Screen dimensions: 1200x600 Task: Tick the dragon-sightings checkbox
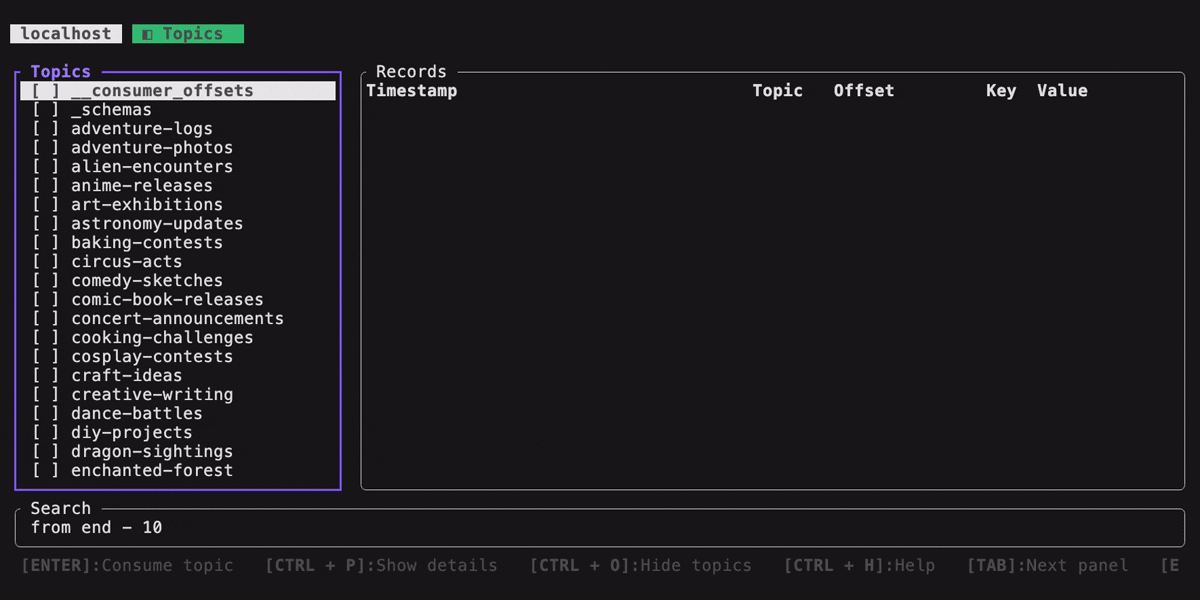coord(45,452)
